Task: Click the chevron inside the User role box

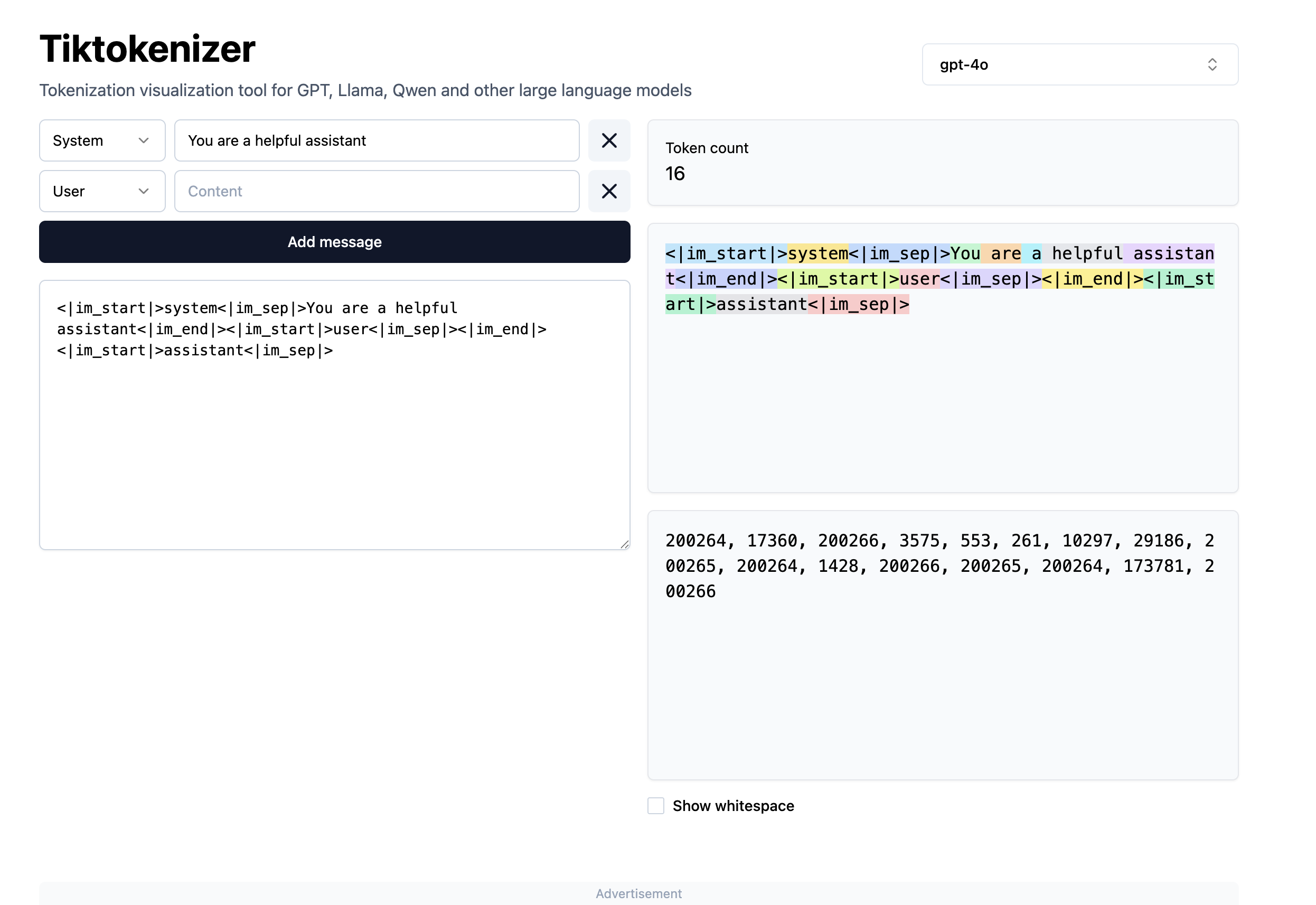Action: [x=145, y=191]
